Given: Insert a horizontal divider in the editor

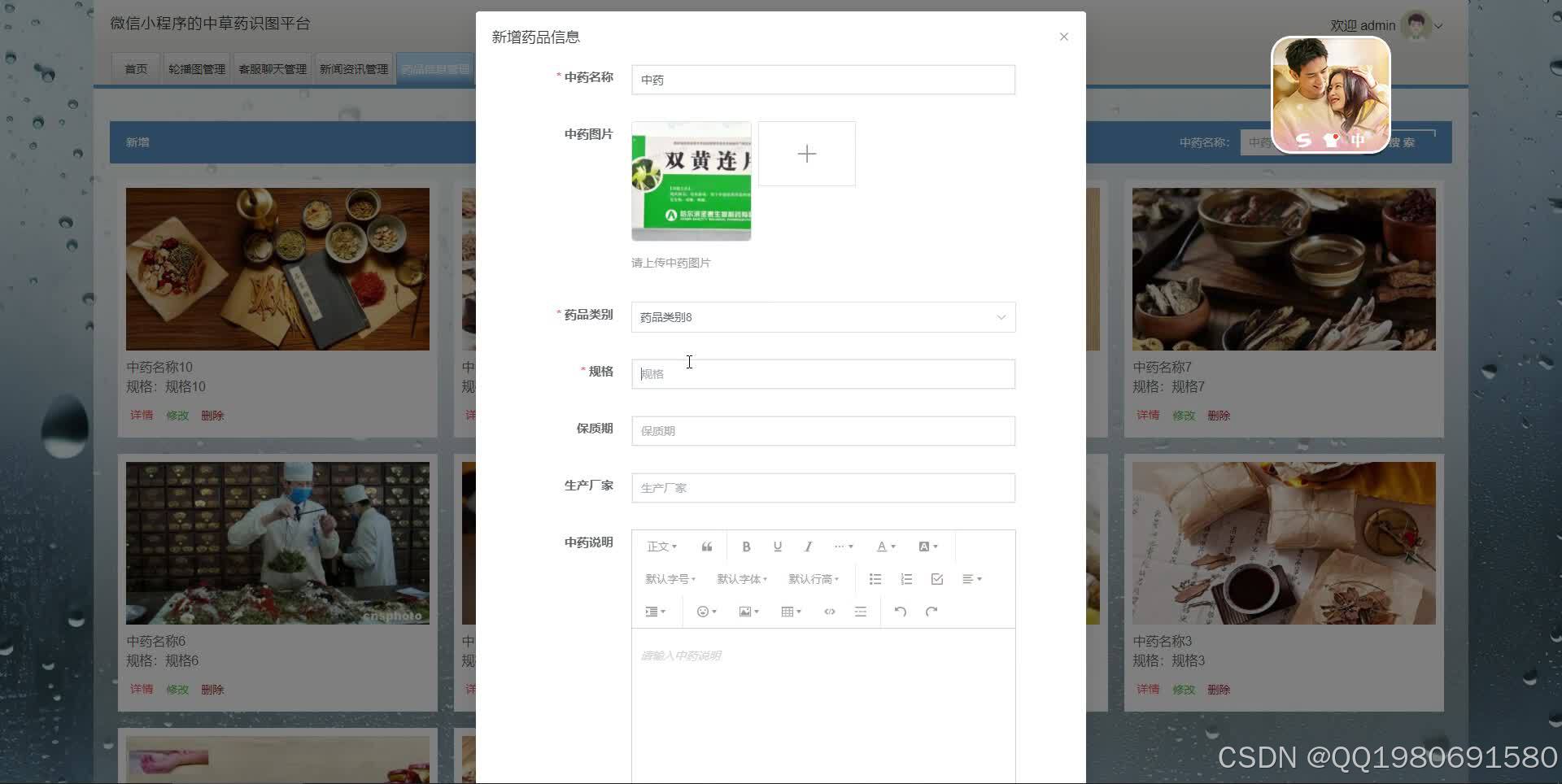Looking at the screenshot, I should [x=860, y=611].
